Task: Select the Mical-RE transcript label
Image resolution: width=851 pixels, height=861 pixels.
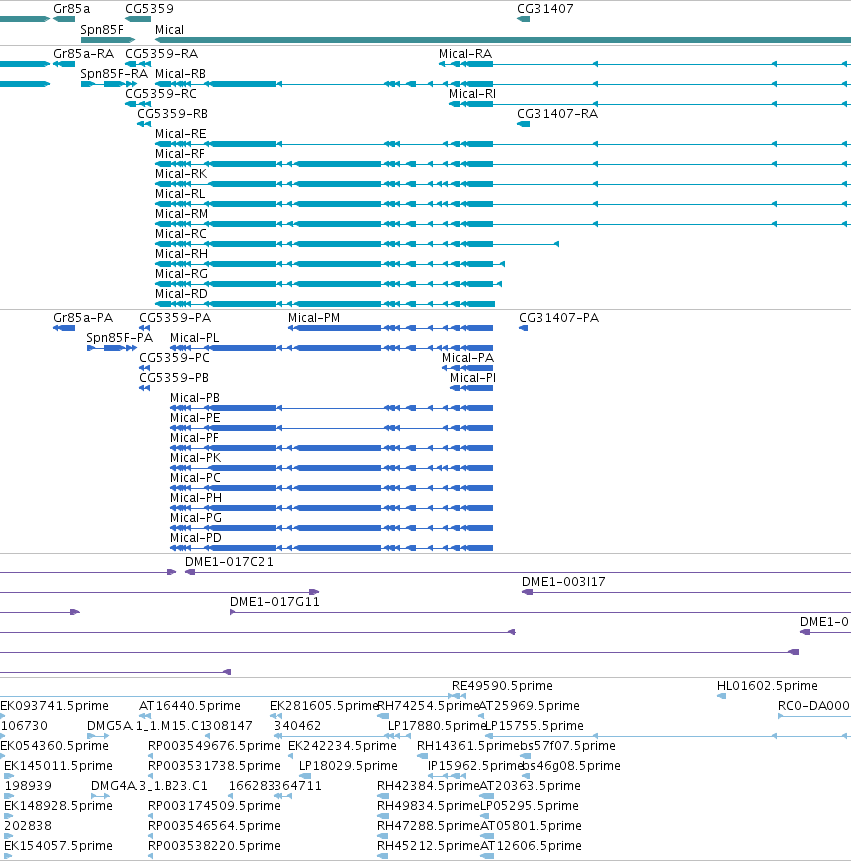Action: [x=181, y=134]
